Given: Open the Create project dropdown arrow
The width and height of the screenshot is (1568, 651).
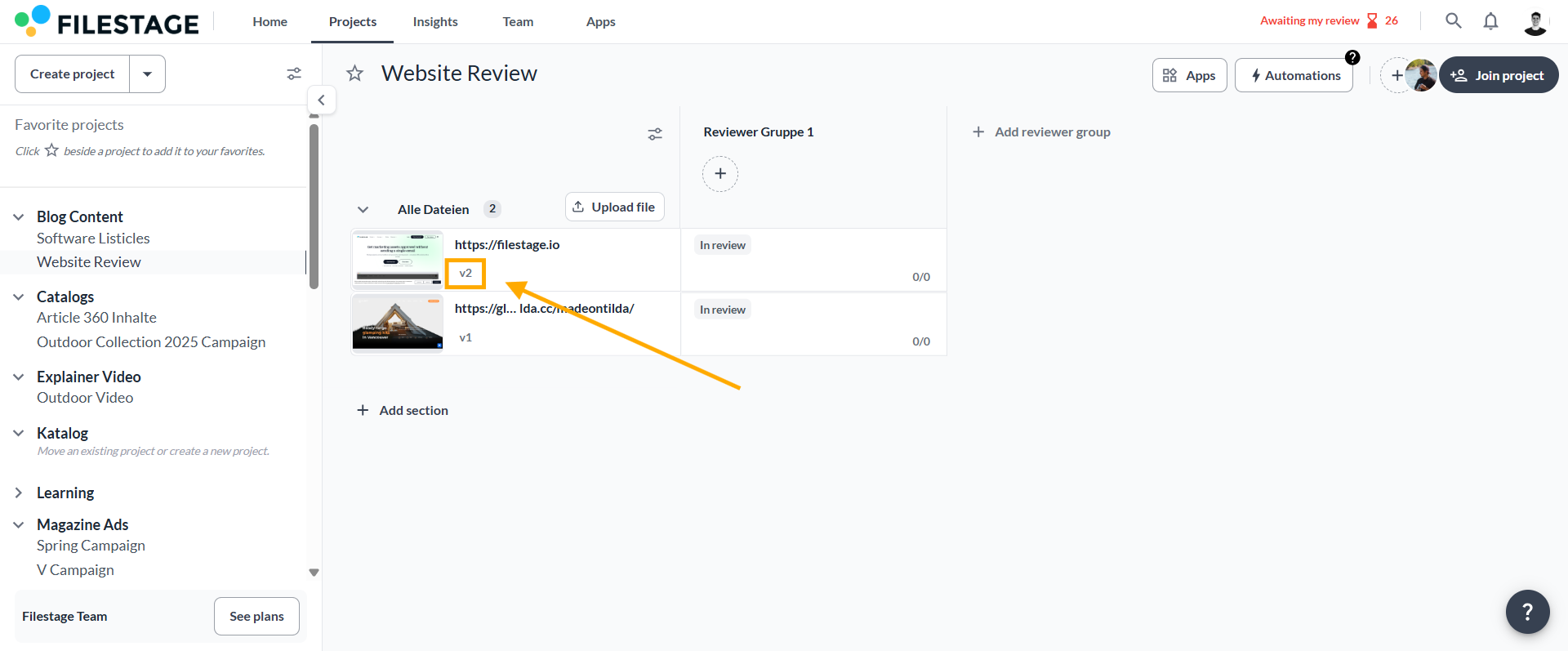Looking at the screenshot, I should tap(148, 74).
